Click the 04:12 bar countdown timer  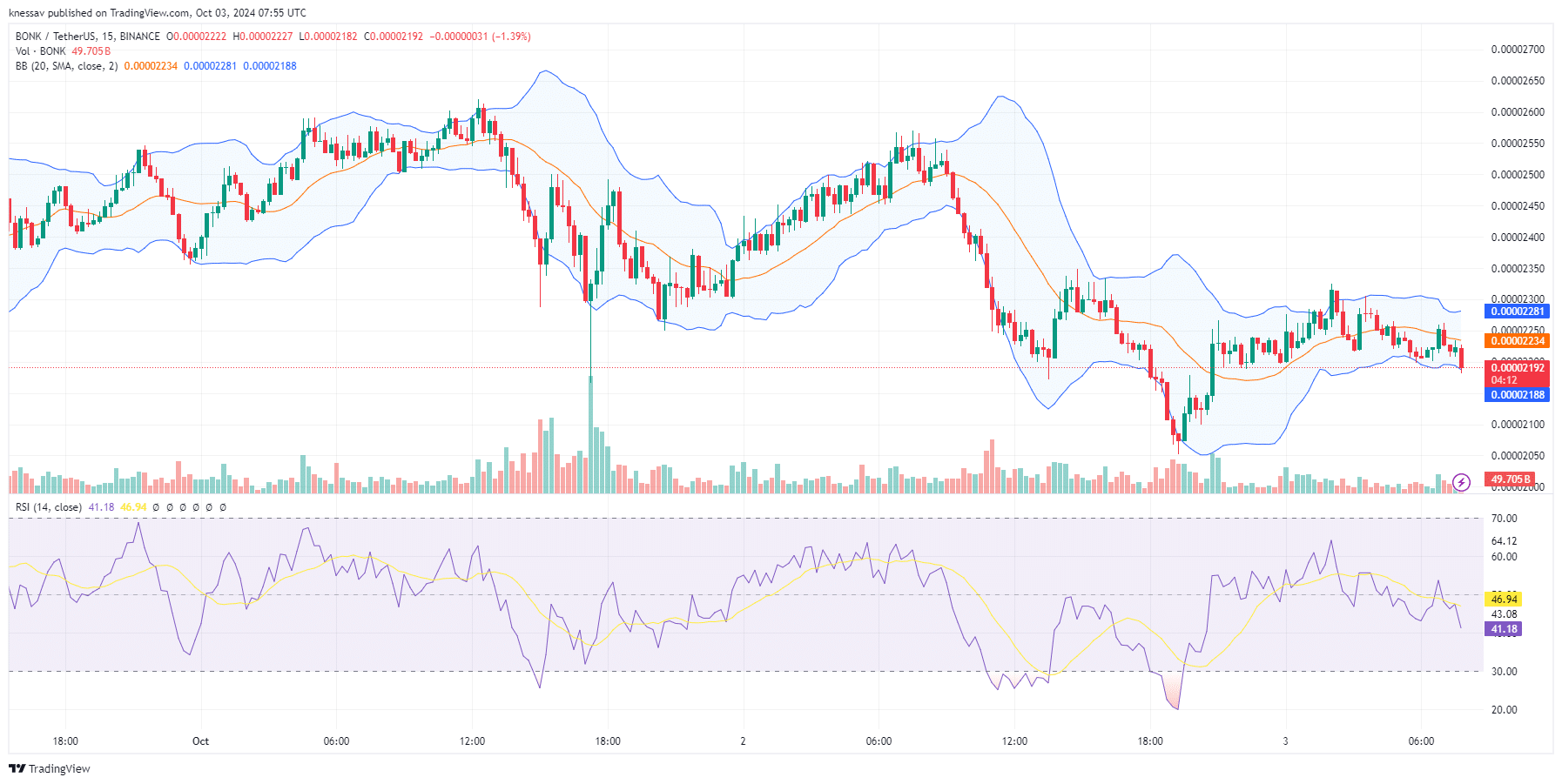click(1504, 380)
